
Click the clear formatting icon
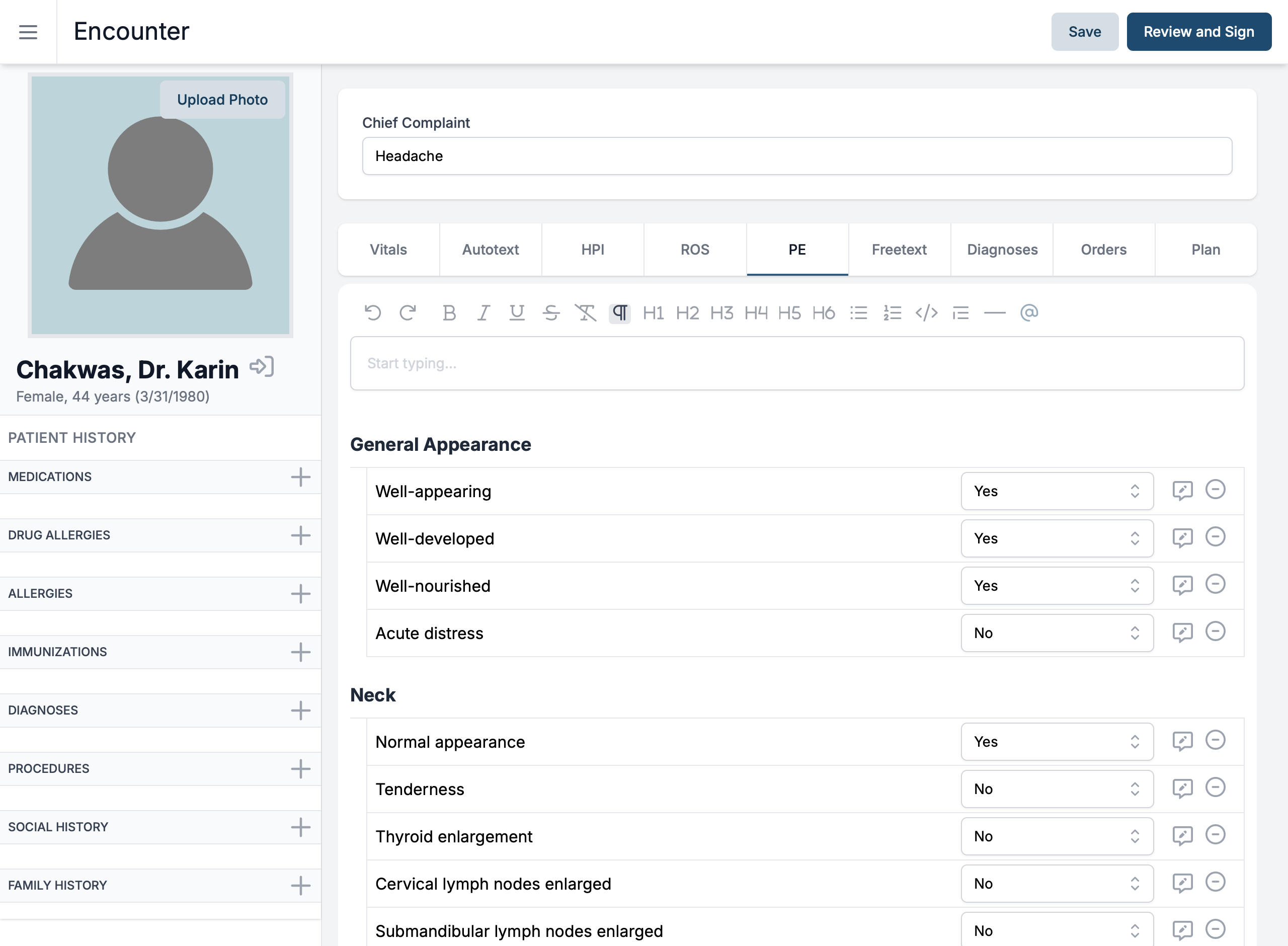point(585,312)
